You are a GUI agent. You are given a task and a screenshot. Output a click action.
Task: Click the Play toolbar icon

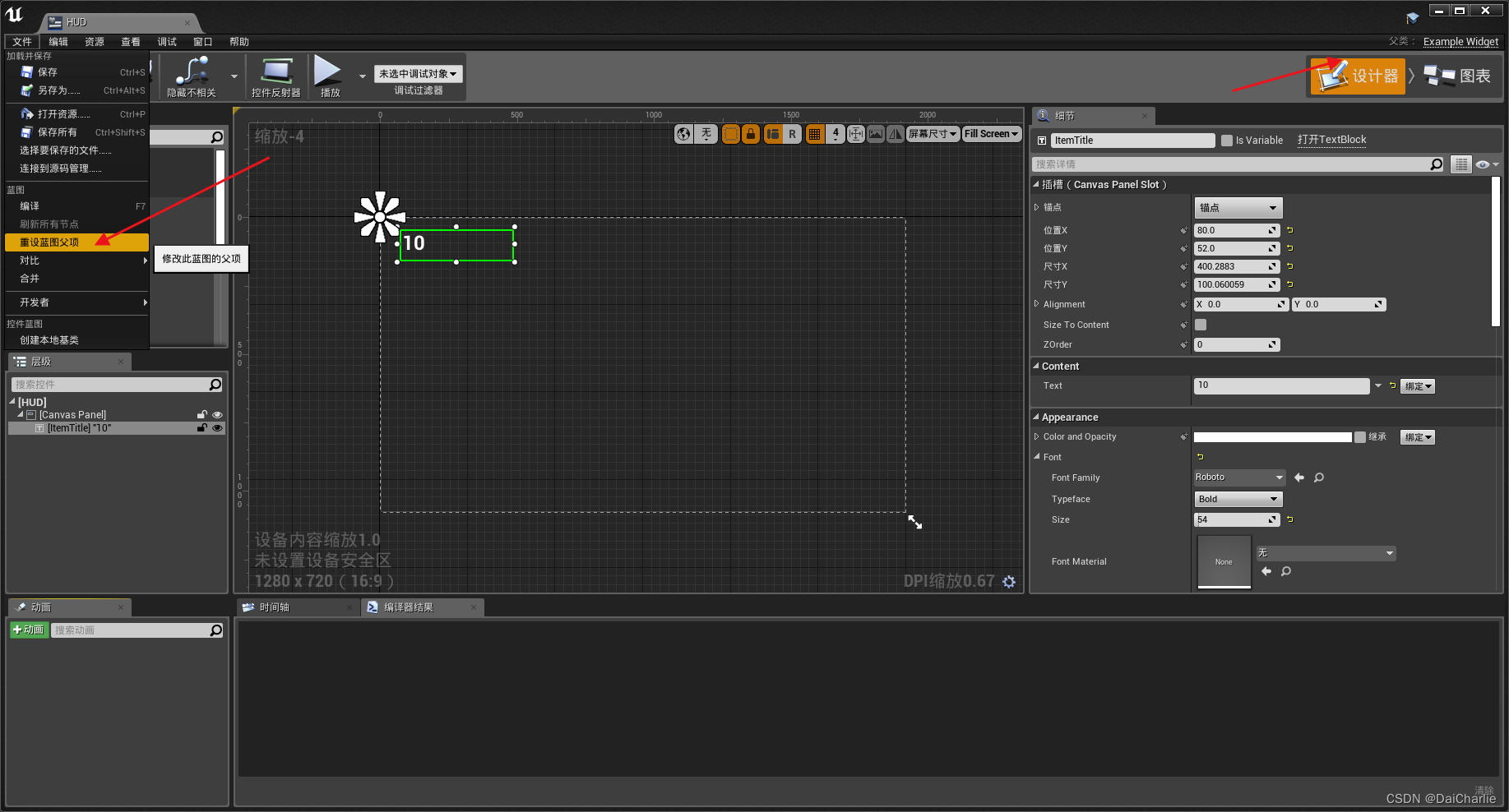point(328,76)
